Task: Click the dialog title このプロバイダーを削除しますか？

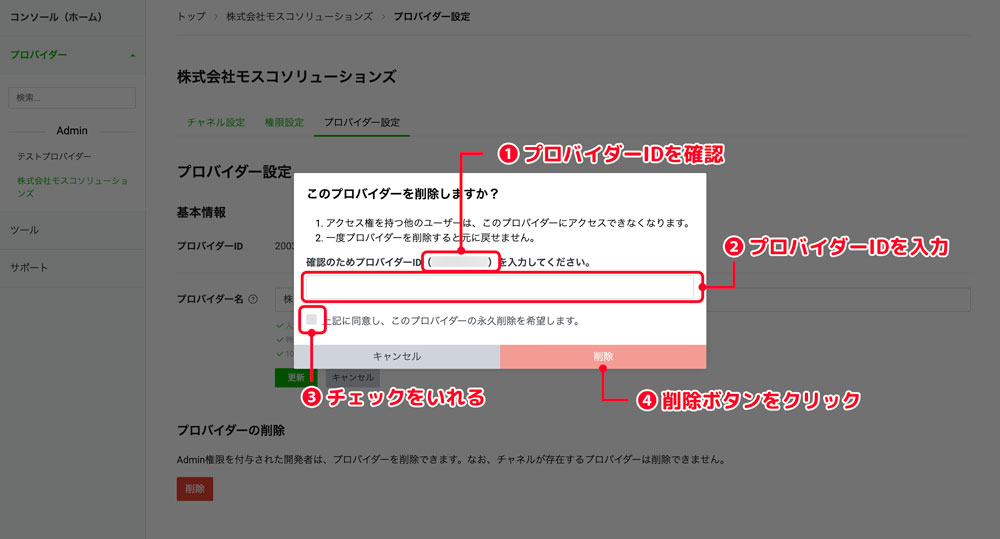Action: pos(402,194)
